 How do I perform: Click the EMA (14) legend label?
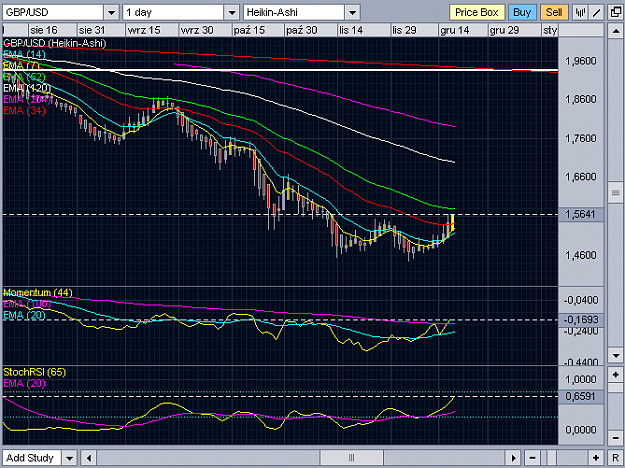coord(24,55)
